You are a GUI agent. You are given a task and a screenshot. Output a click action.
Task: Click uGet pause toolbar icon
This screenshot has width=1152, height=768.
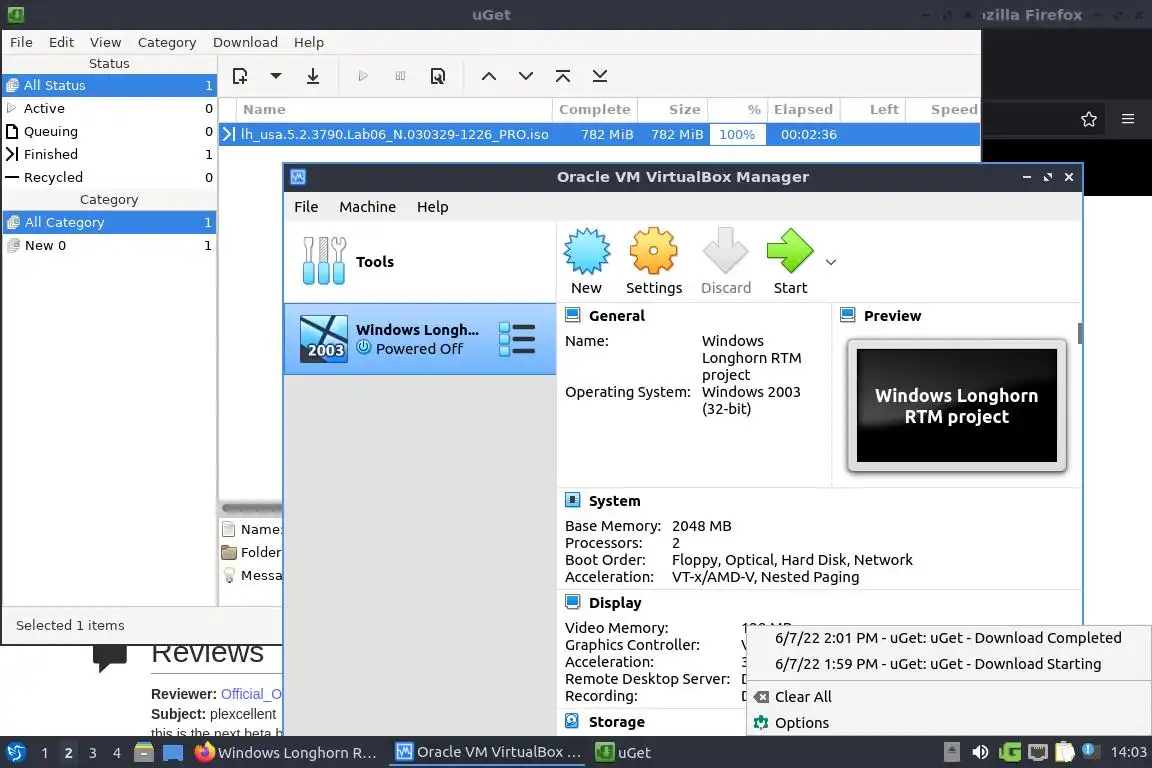click(400, 76)
